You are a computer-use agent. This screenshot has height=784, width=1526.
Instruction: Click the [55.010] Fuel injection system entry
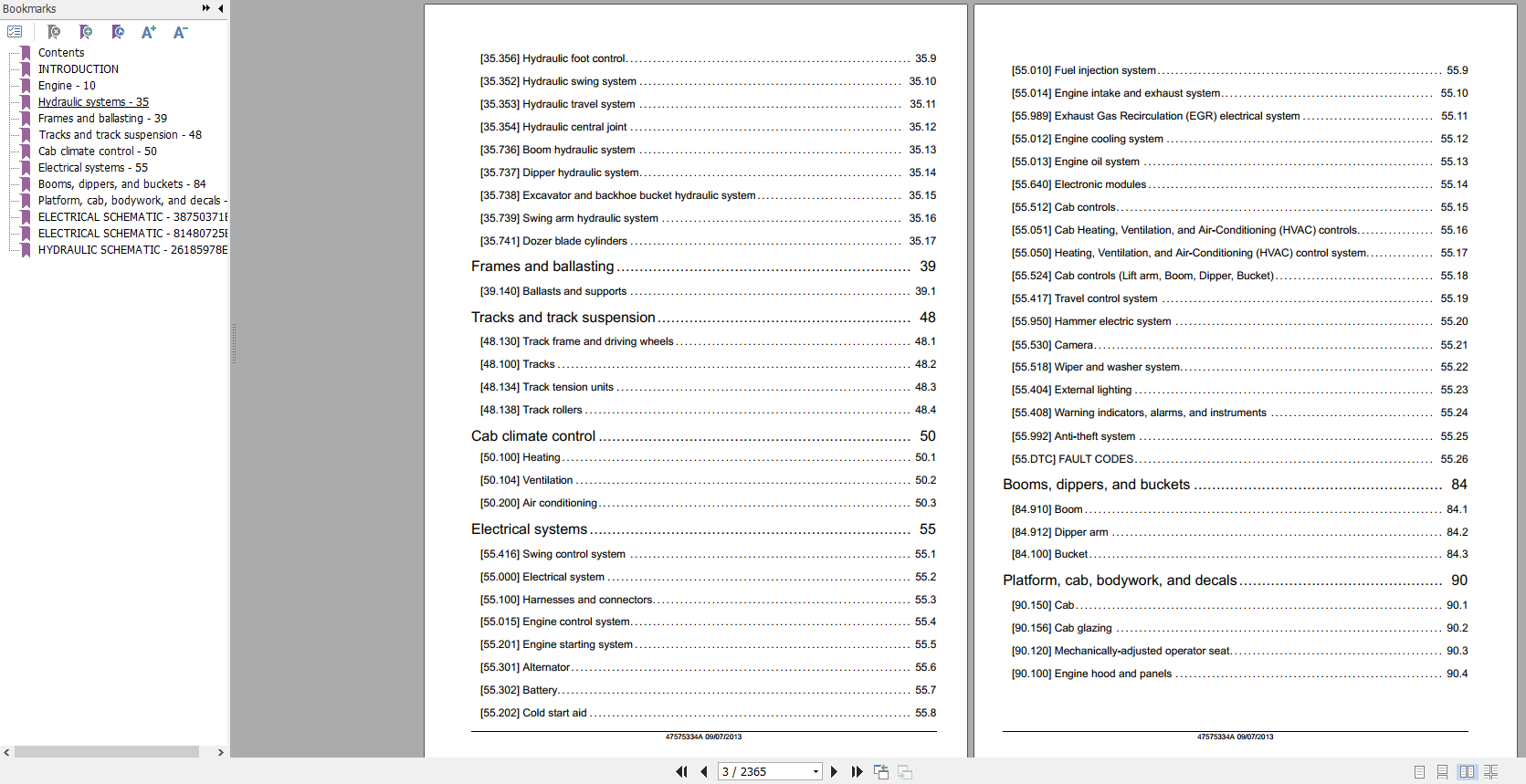click(x=1084, y=70)
